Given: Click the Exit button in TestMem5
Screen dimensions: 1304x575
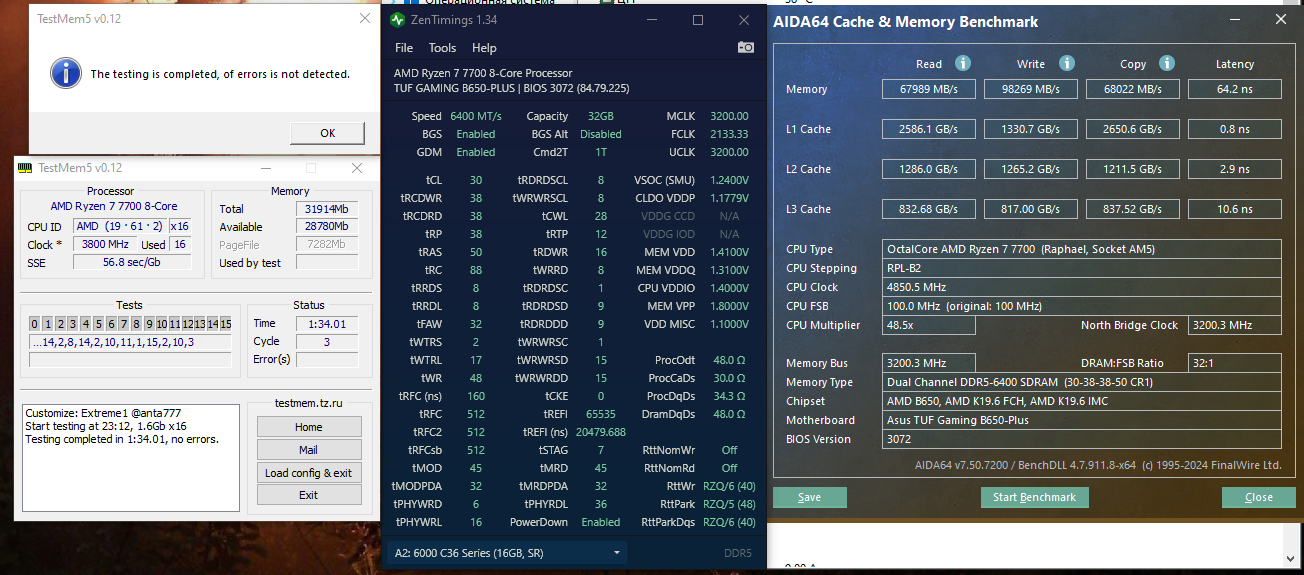Looking at the screenshot, I should pyautogui.click(x=308, y=495).
